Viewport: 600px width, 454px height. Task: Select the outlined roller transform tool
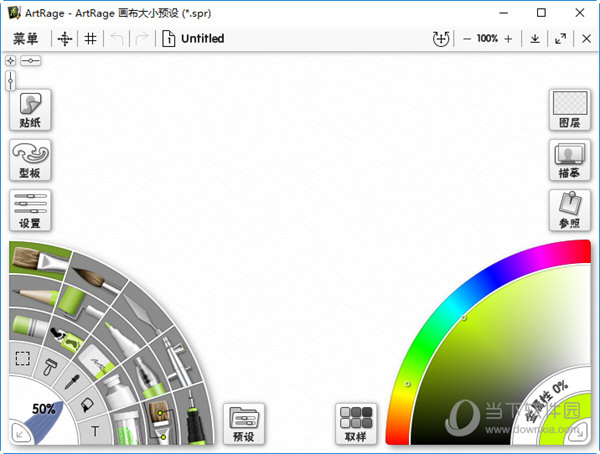(49, 367)
